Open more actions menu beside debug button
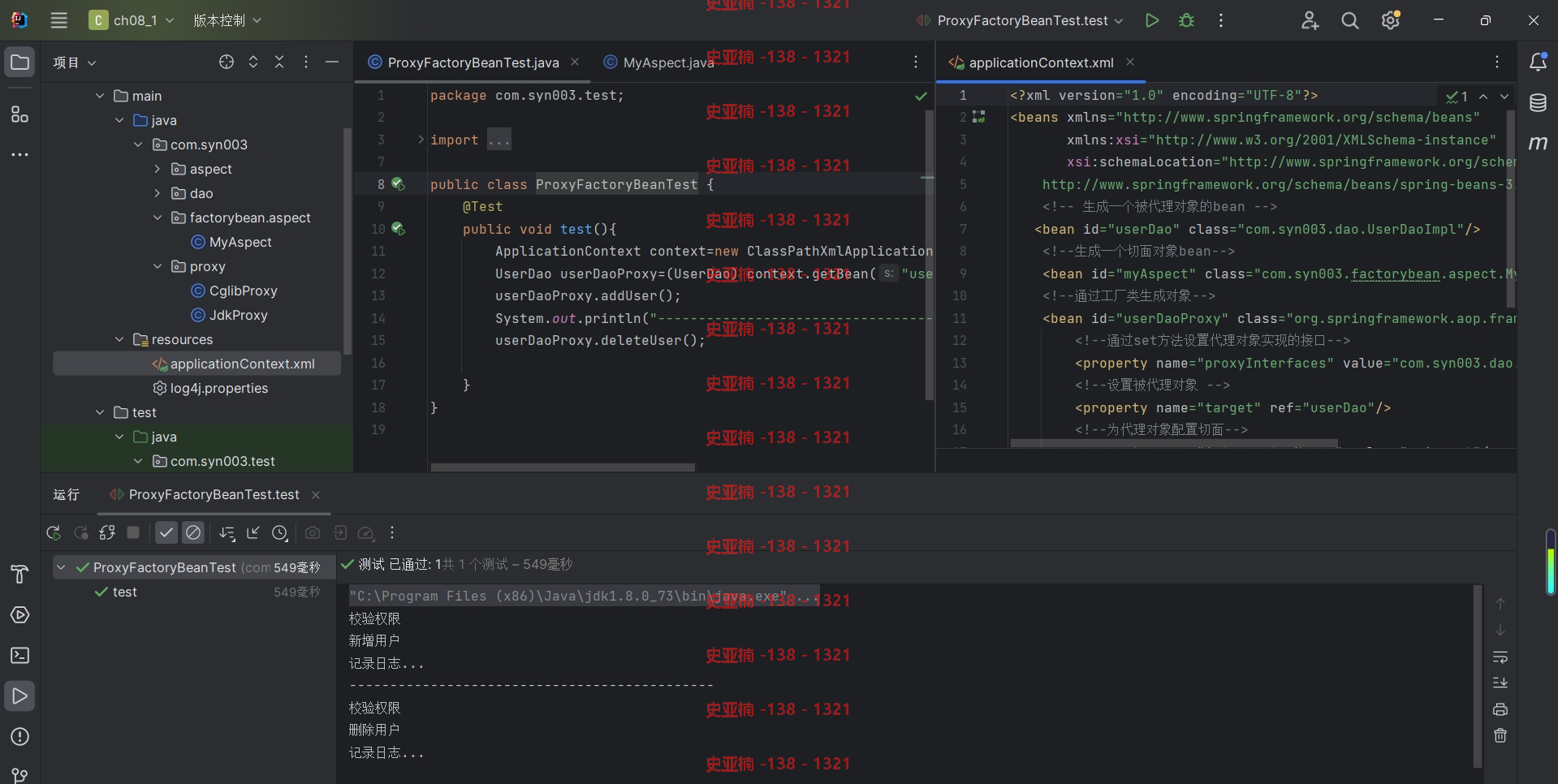The height and width of the screenshot is (784, 1558). (1221, 20)
